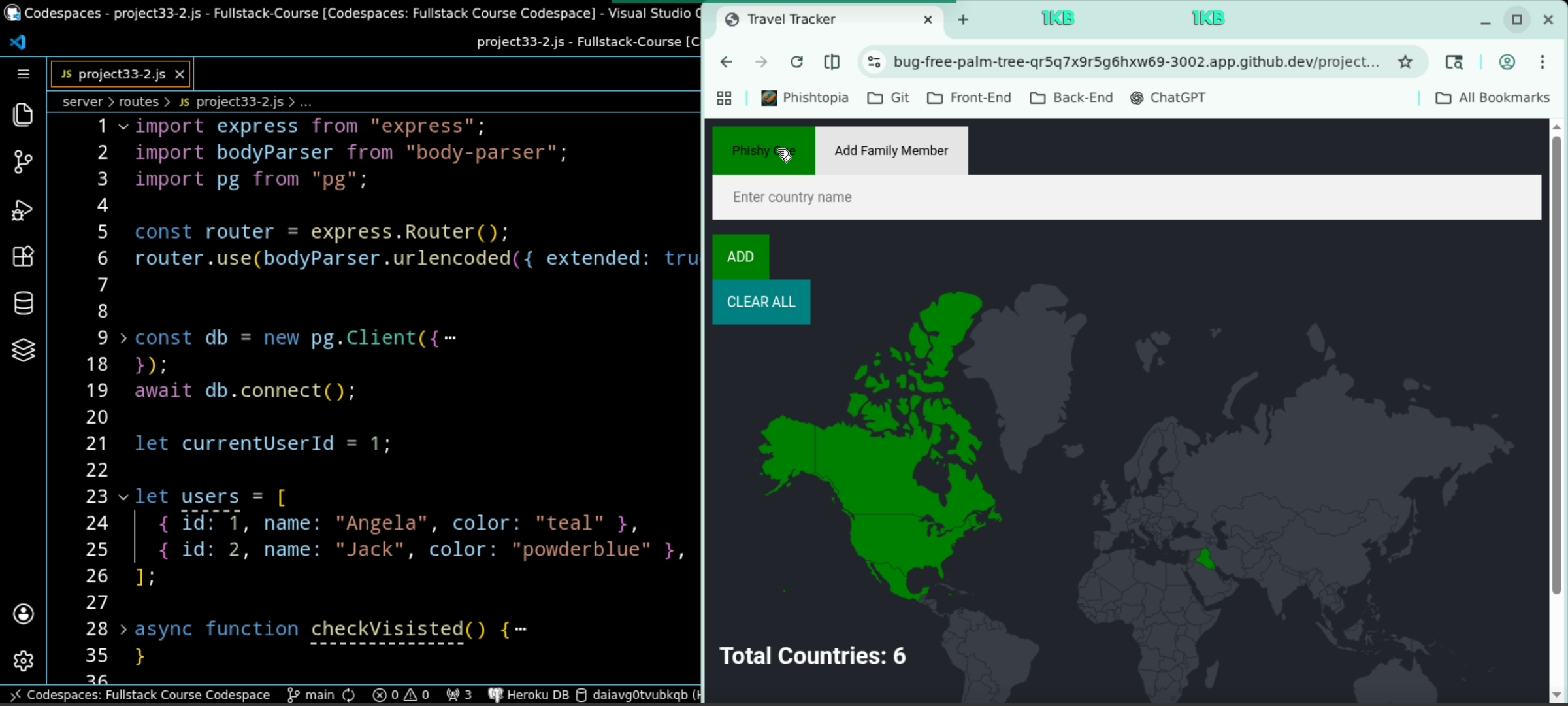Expand the folded checkVisisted function
The height and width of the screenshot is (706, 1568).
click(123, 630)
